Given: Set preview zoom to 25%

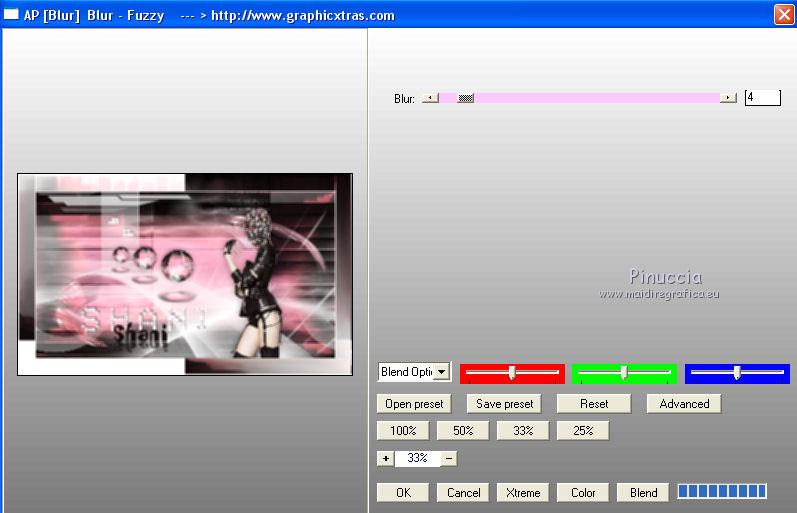Looking at the screenshot, I should click(583, 431).
